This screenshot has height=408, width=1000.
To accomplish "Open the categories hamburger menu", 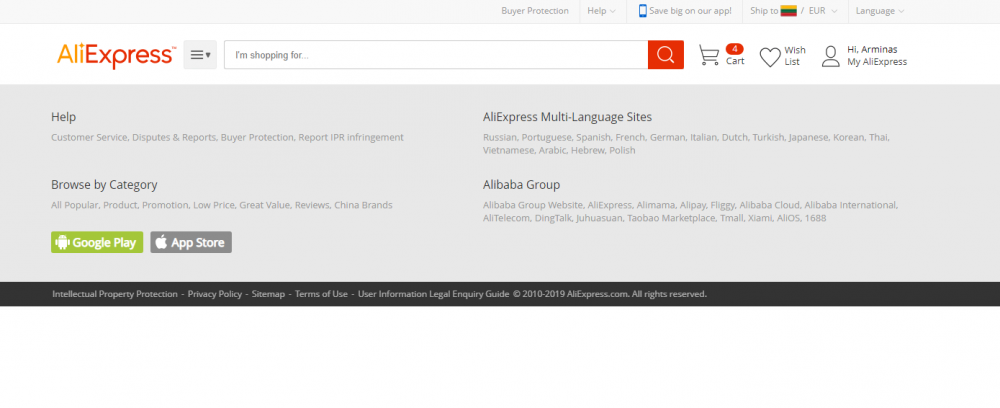I will click(x=200, y=55).
